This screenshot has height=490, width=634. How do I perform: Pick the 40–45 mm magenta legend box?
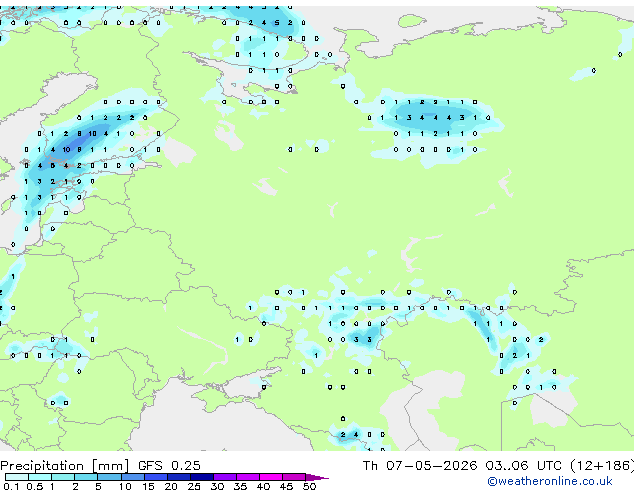click(x=271, y=477)
